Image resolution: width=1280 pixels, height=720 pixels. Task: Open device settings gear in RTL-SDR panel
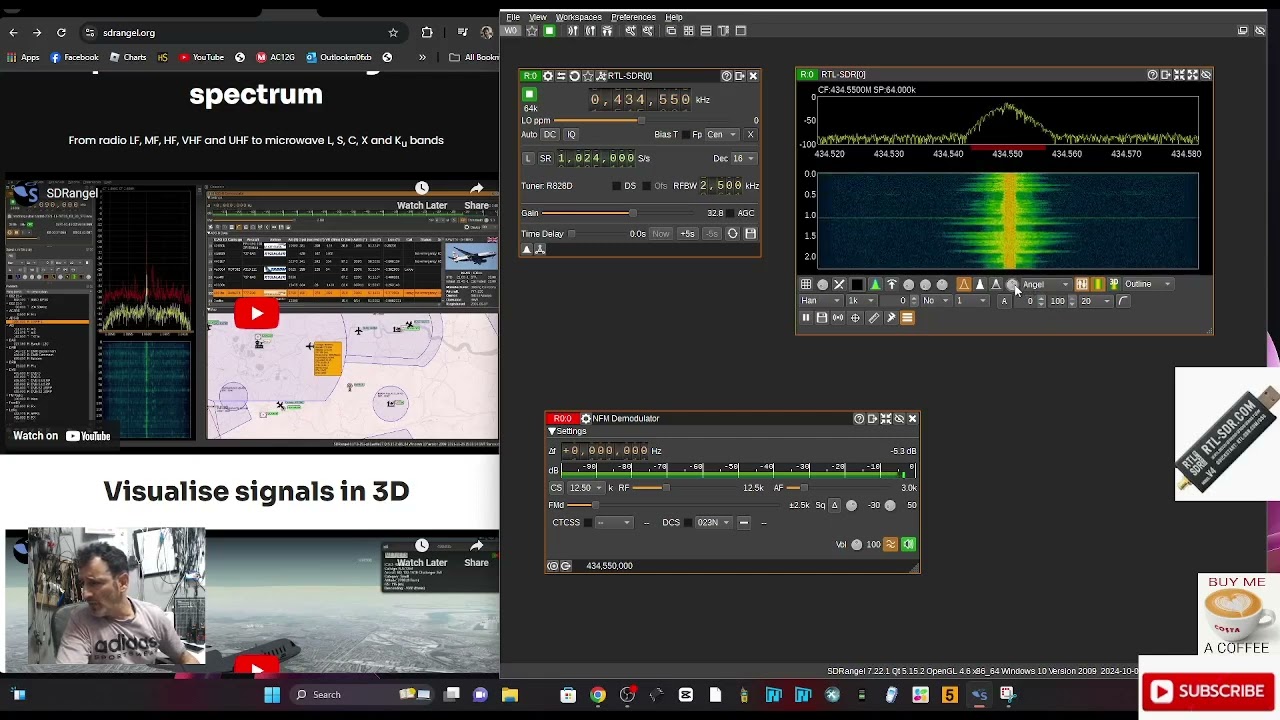click(x=547, y=76)
